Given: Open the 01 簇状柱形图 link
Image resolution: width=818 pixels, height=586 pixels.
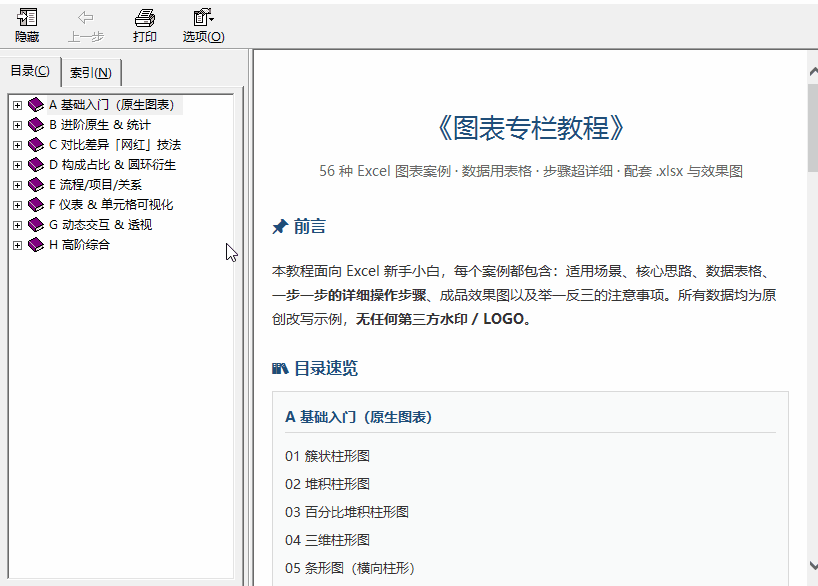Looking at the screenshot, I should click(327, 456).
